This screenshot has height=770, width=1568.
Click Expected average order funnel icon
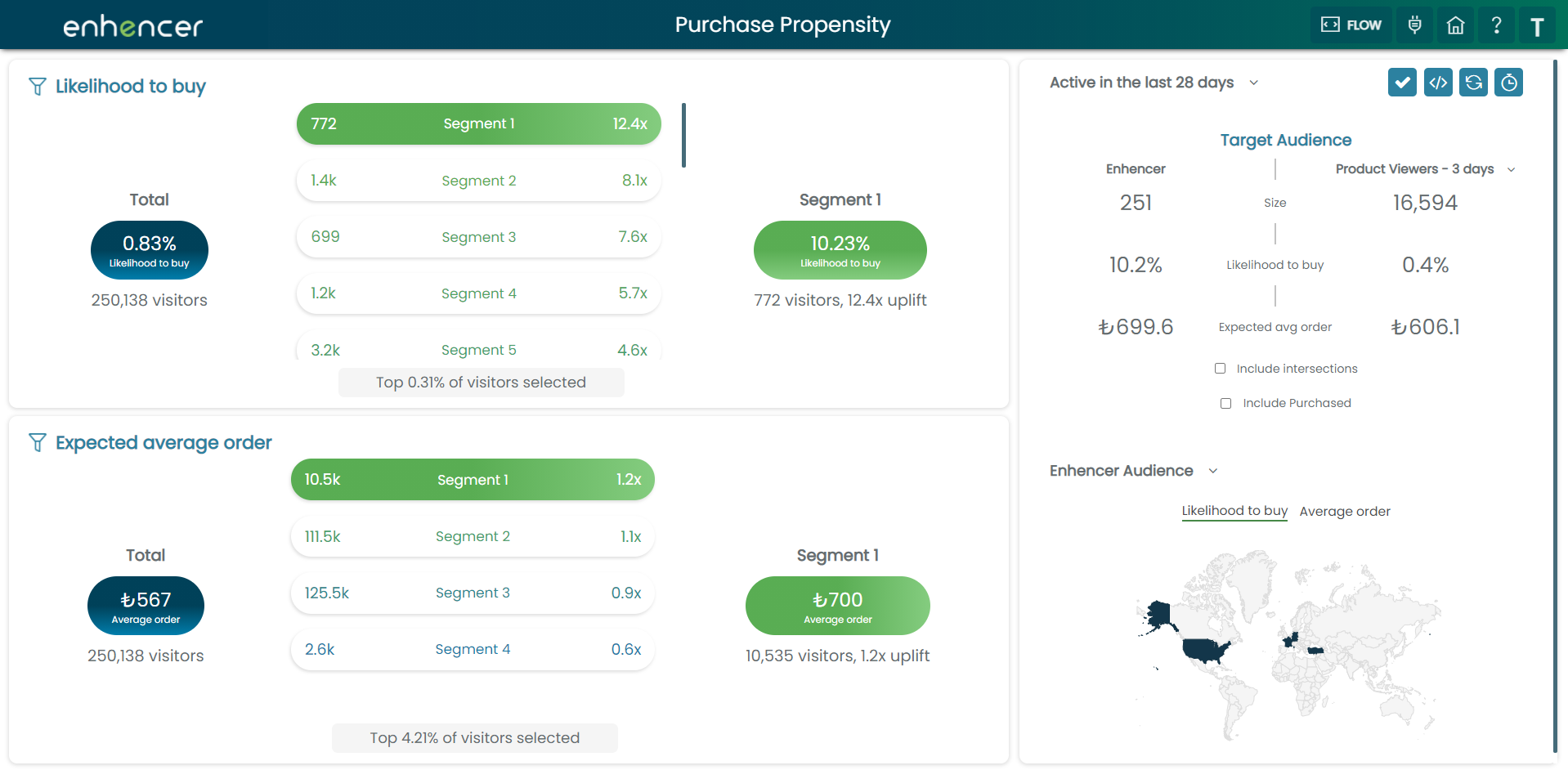click(38, 443)
